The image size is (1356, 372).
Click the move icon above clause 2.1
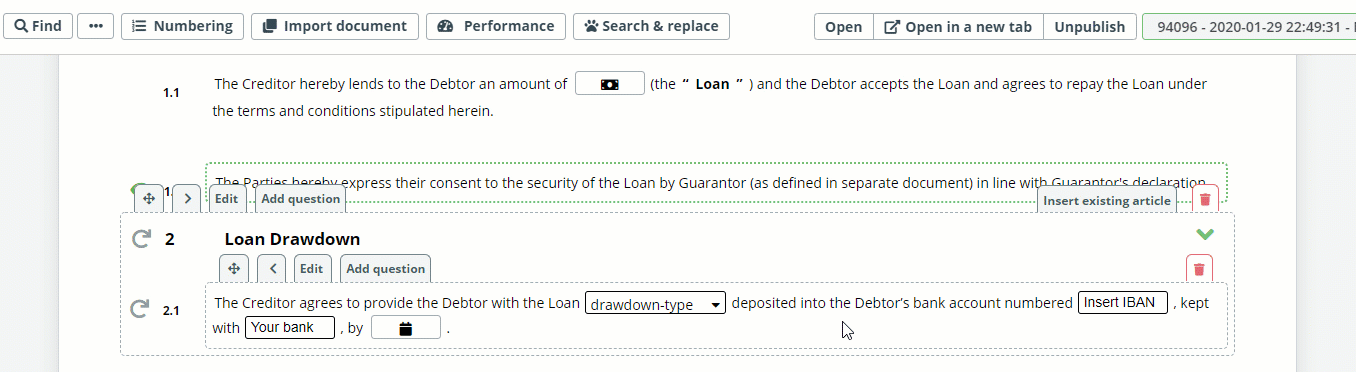point(234,268)
